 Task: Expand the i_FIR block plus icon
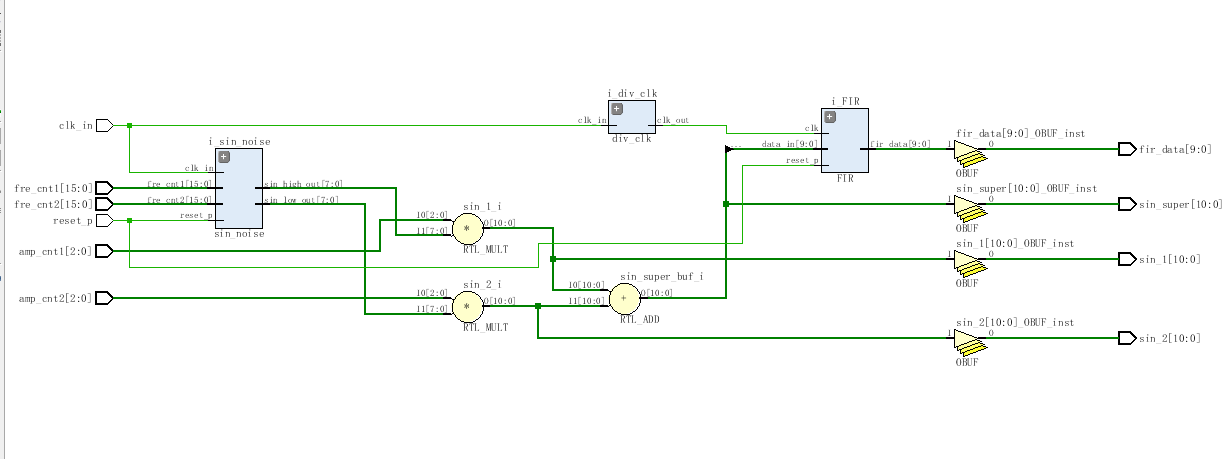(x=830, y=117)
